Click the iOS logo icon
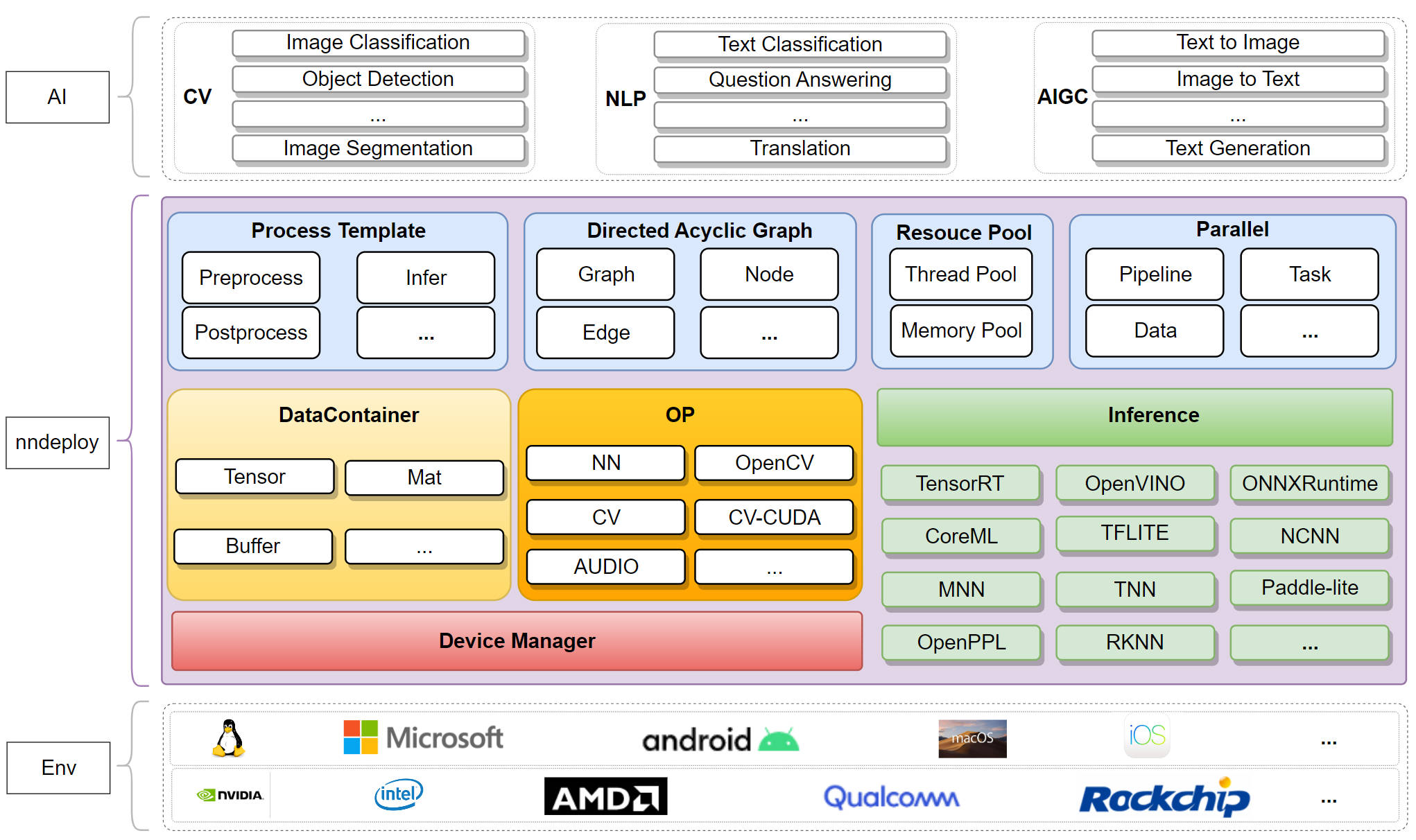This screenshot has height=840, width=1416. coord(1147,735)
